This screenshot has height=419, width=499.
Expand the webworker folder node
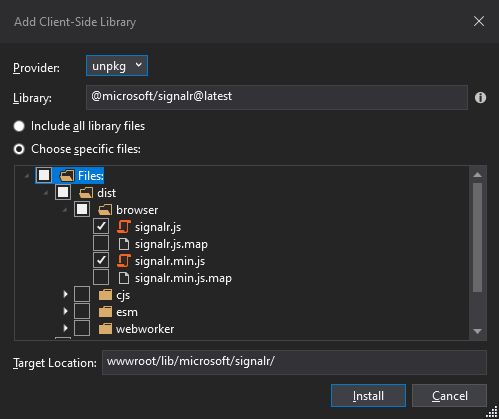tap(65, 328)
